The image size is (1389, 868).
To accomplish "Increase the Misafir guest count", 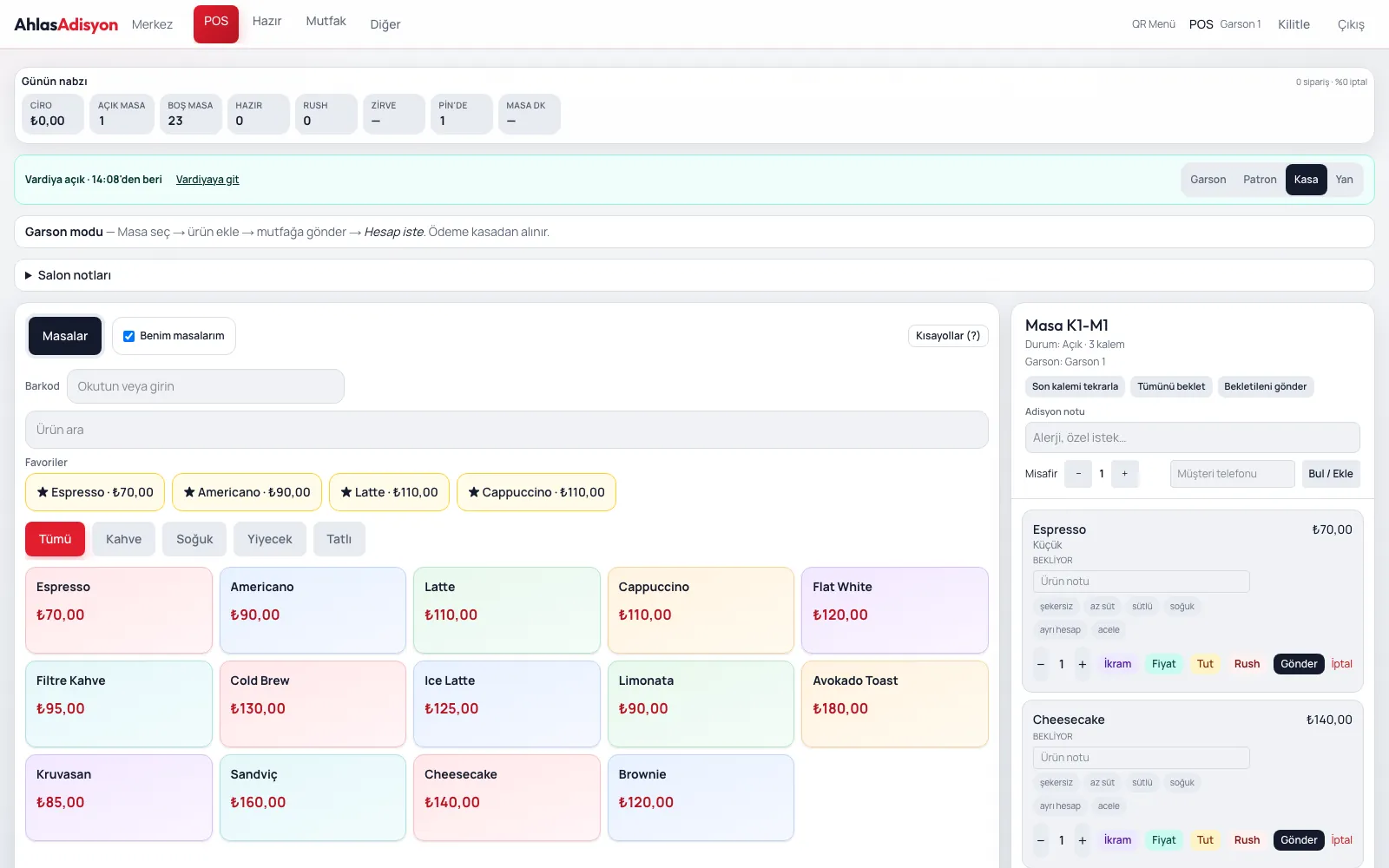I will [x=1124, y=474].
